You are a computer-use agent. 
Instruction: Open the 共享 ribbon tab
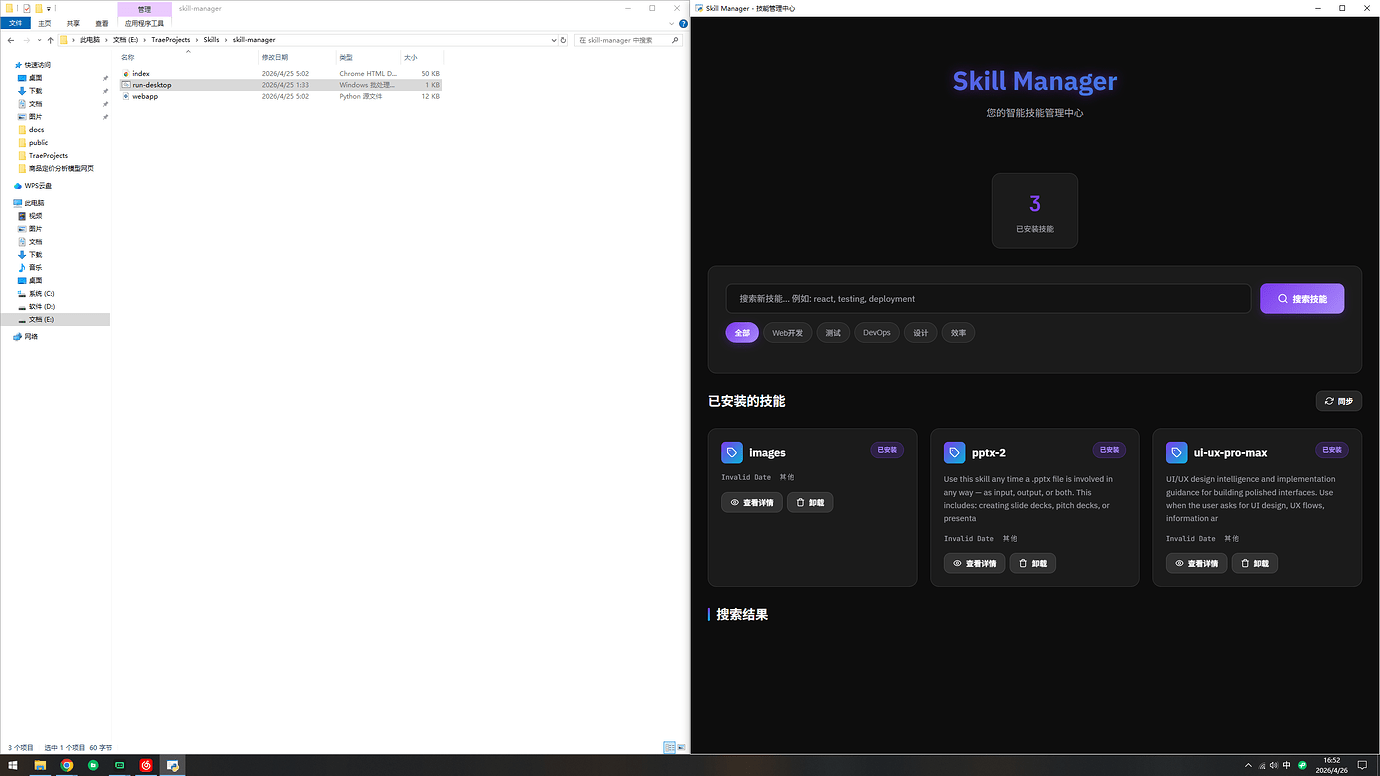point(73,23)
